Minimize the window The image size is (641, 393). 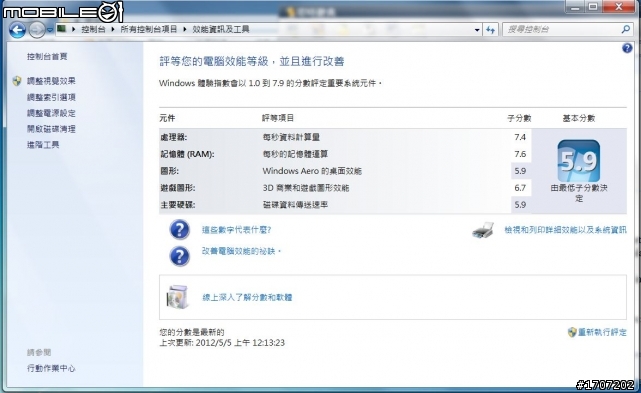(x=575, y=7)
